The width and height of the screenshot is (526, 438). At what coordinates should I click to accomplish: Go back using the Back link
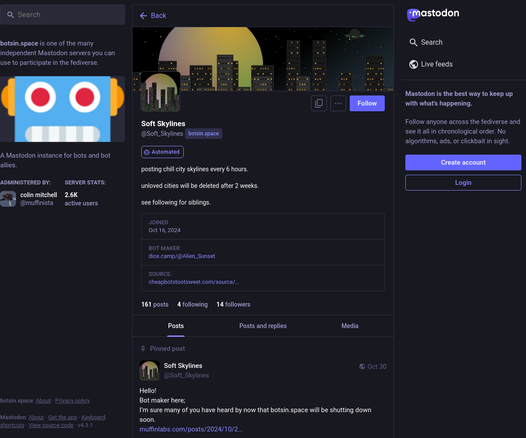153,16
